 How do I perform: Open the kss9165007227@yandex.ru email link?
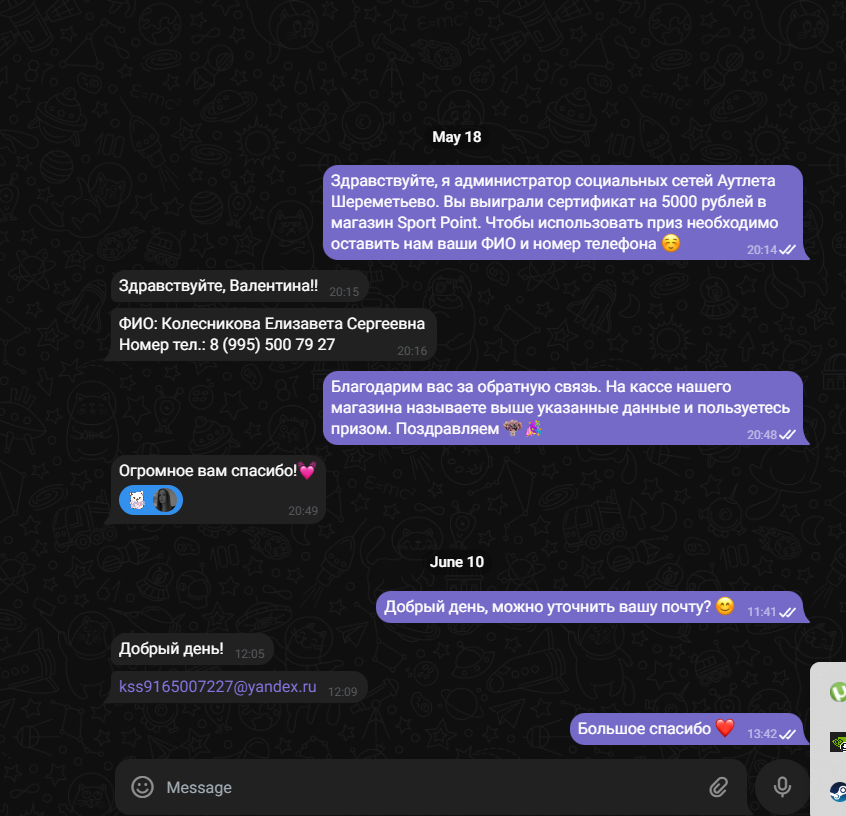click(217, 686)
